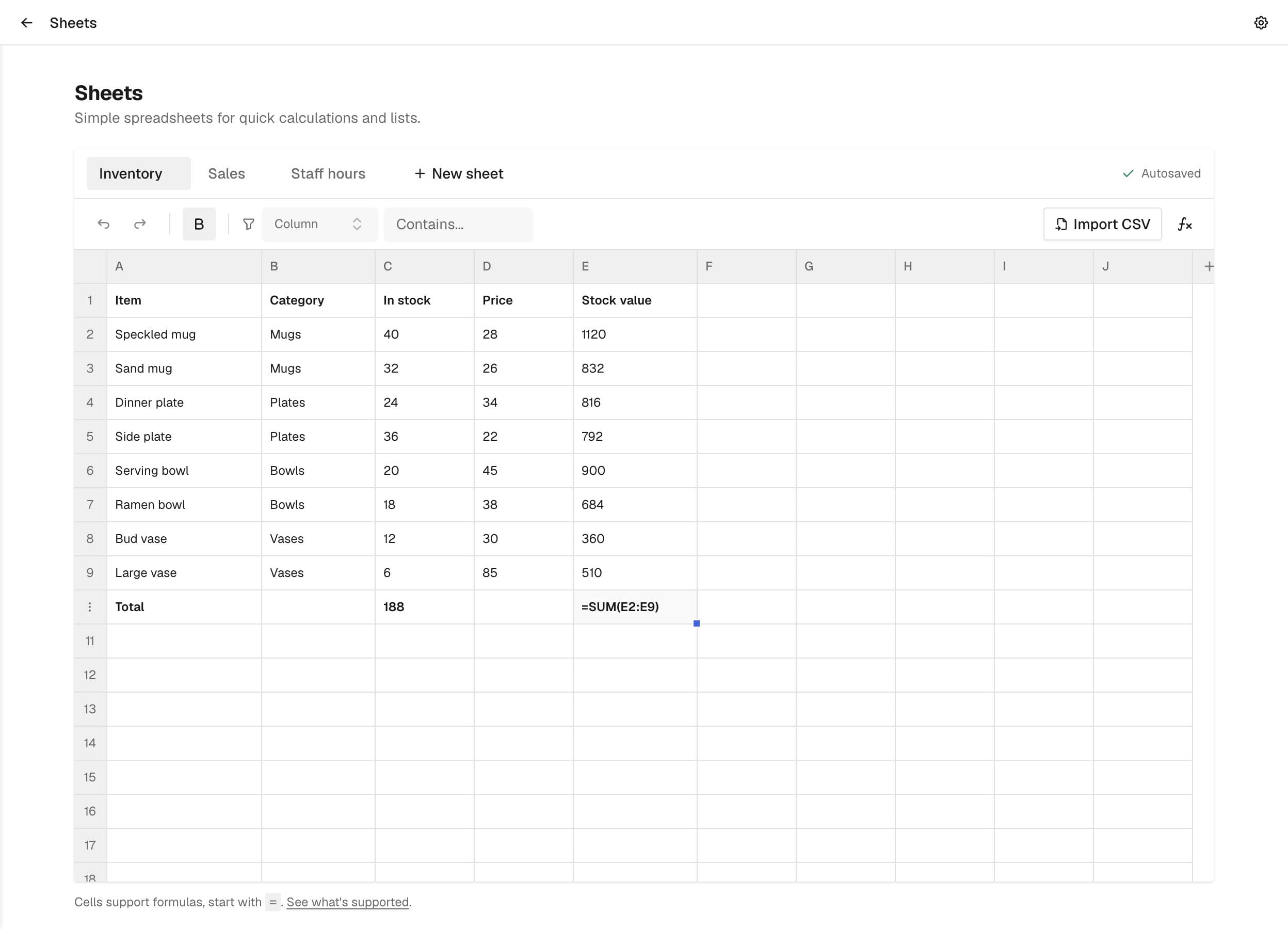Viewport: 1288px width, 929px height.
Task: Select the Large vase cell
Action: coord(184,573)
